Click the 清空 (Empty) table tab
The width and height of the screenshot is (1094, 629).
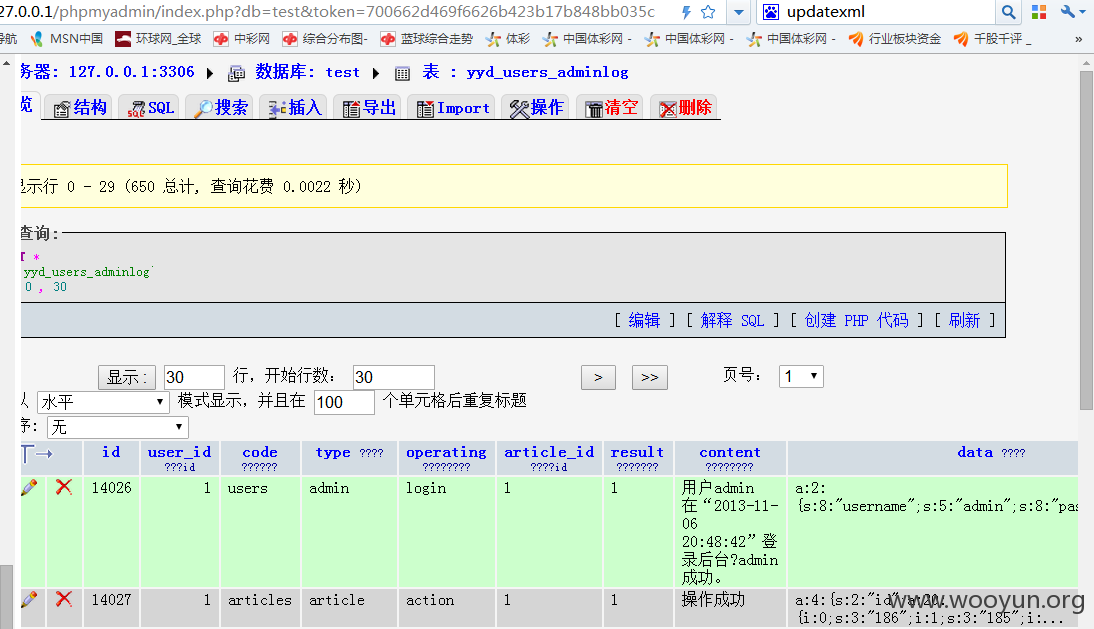[610, 108]
